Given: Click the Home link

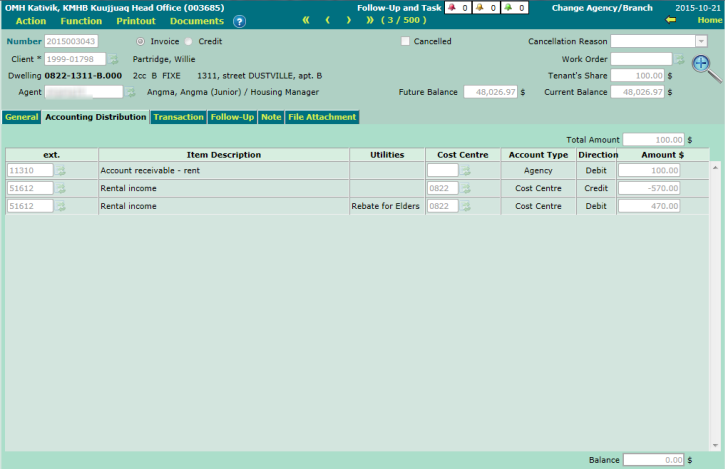Looking at the screenshot, I should point(709,21).
